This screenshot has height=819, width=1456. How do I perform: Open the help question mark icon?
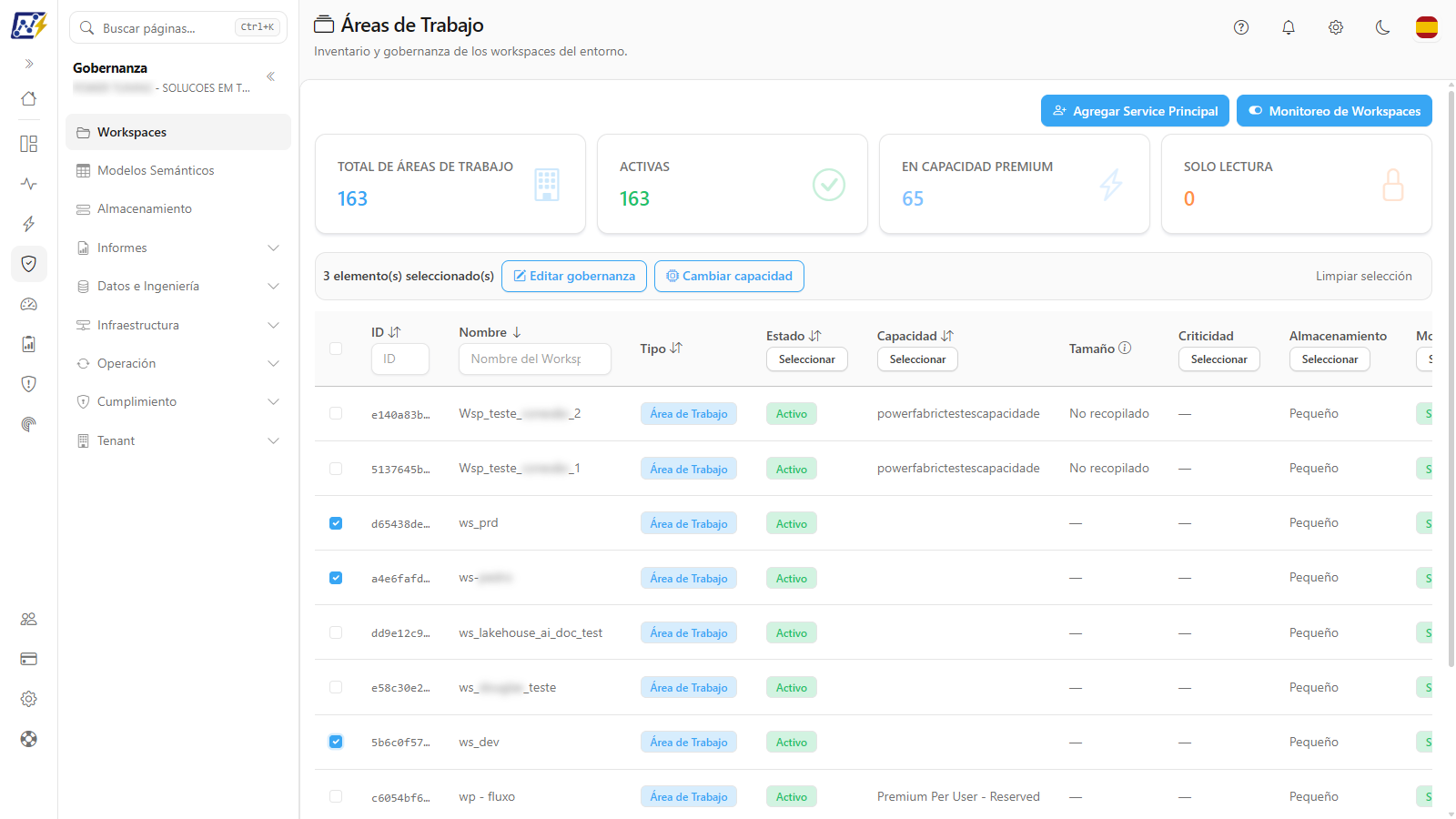tap(1241, 27)
